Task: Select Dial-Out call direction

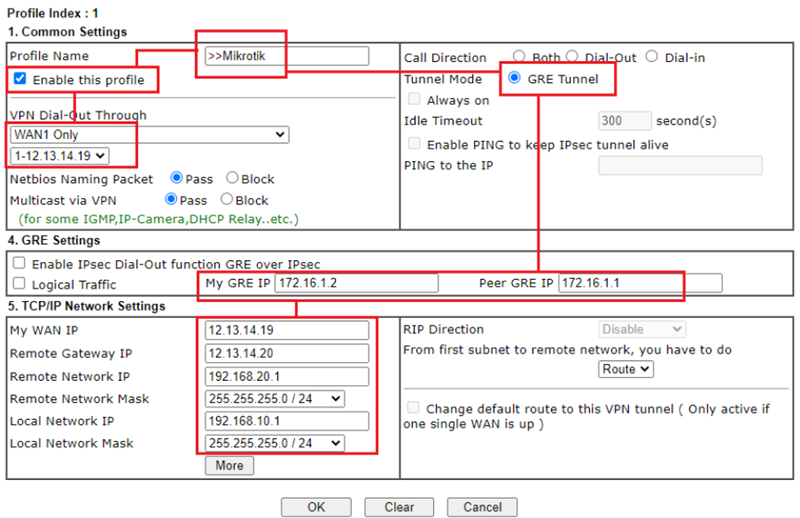Action: (572, 57)
